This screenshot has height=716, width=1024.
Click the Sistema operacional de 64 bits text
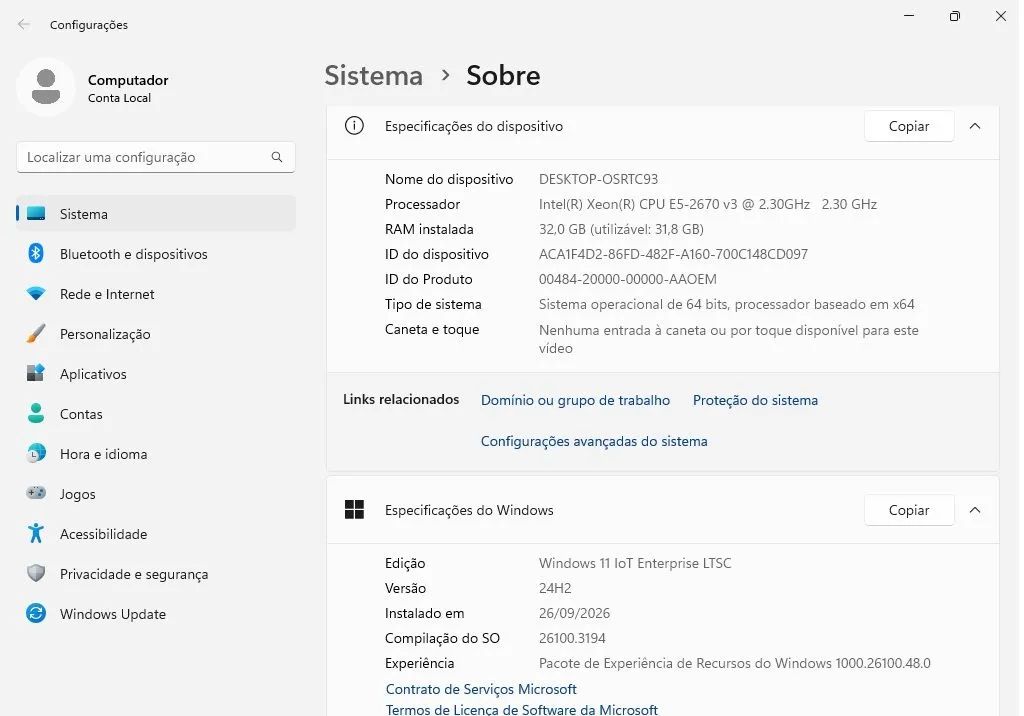tap(727, 304)
